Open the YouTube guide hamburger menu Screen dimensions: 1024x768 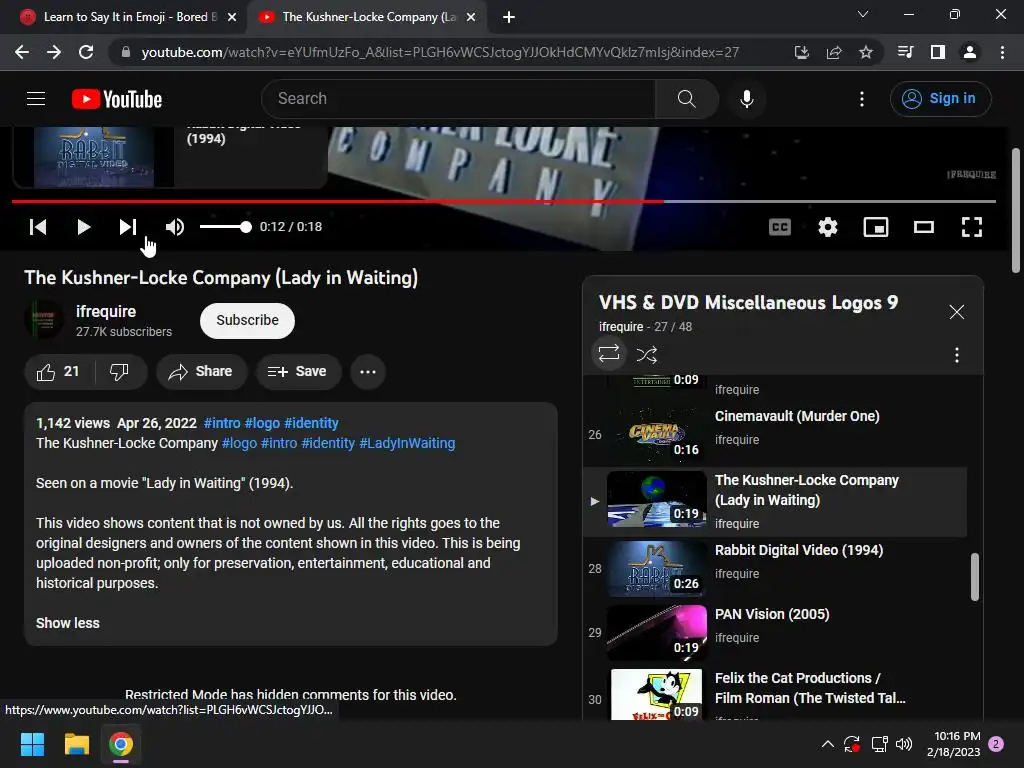pos(36,99)
